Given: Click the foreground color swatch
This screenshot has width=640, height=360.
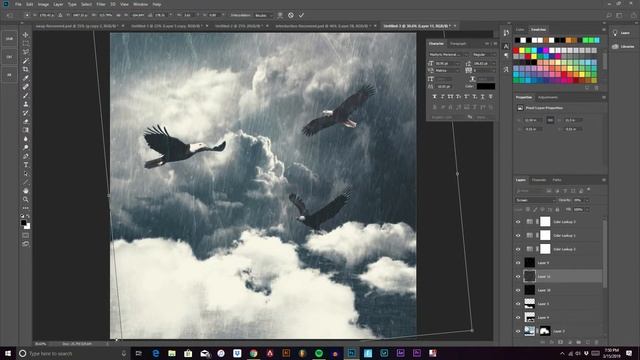Looking at the screenshot, I should 24,223.
